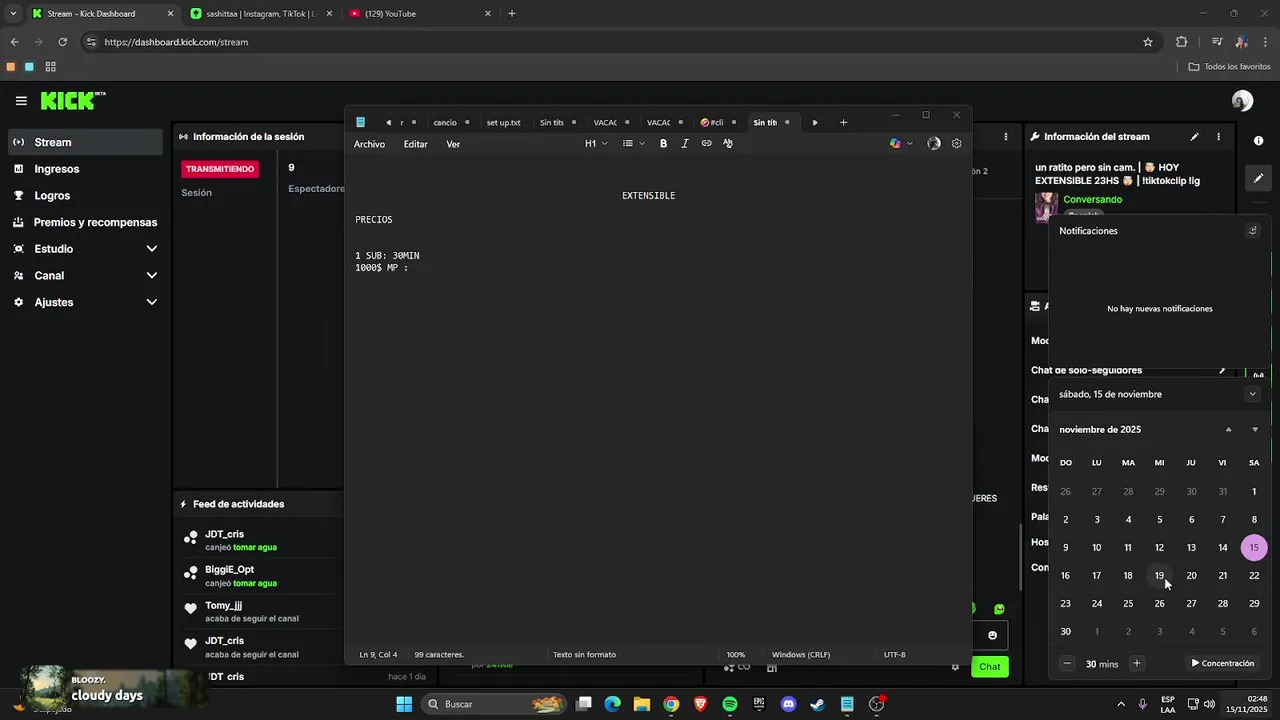Image resolution: width=1280 pixels, height=720 pixels.
Task: Start the Concentración focus session
Action: 1222,664
